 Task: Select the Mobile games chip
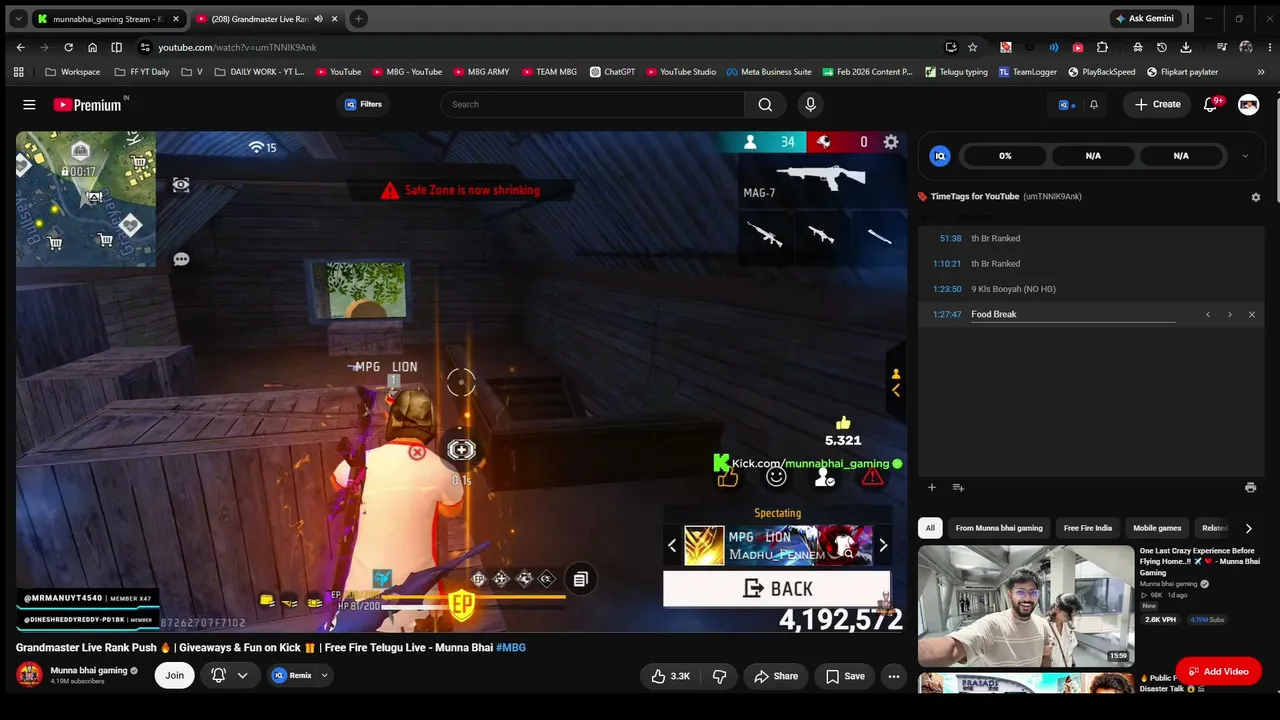coord(1157,528)
